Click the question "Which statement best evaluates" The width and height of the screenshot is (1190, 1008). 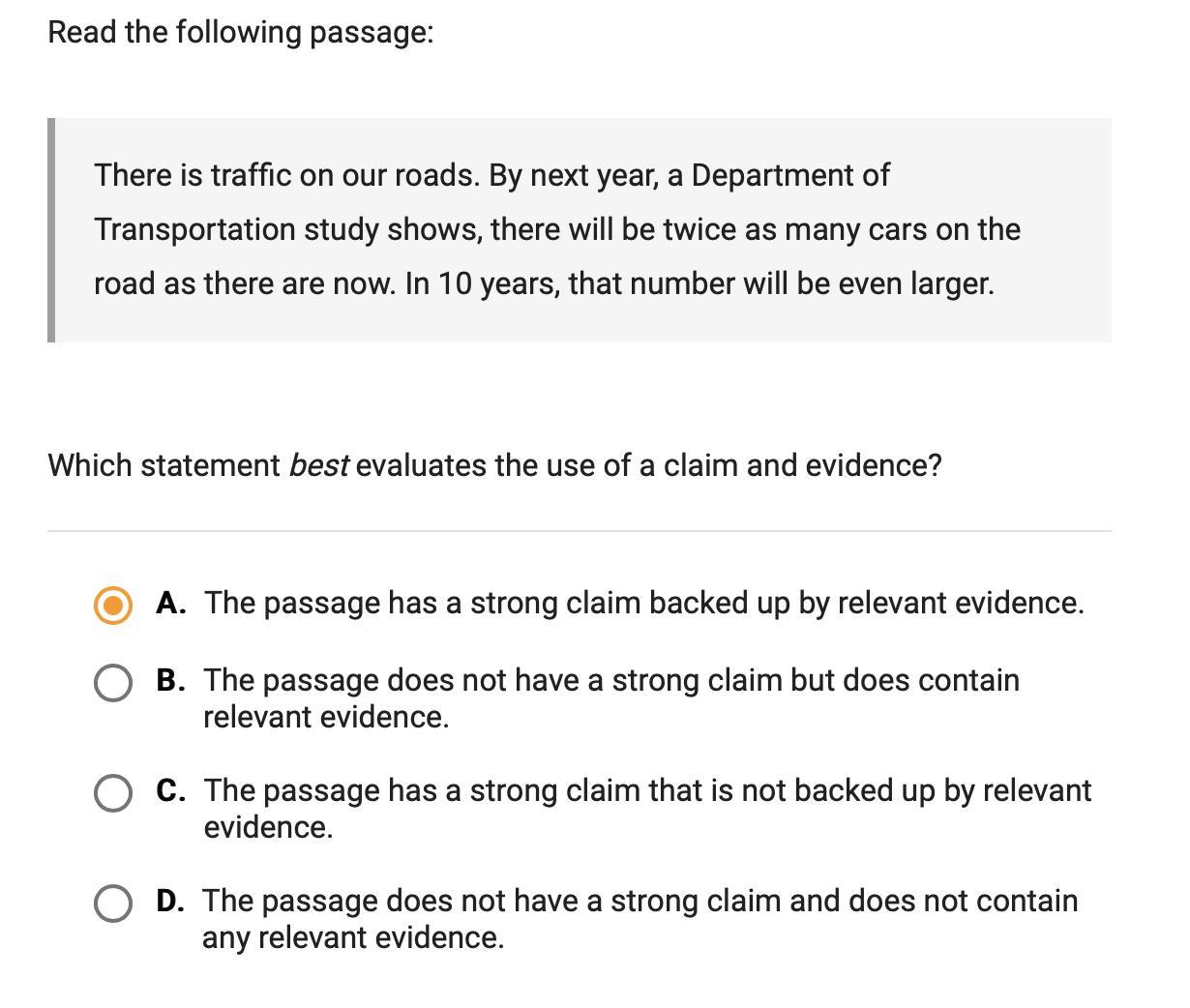pos(493,466)
